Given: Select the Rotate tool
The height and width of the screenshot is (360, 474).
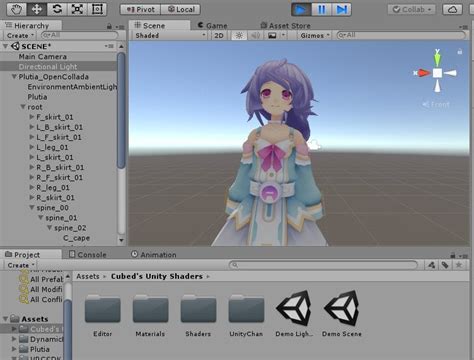Looking at the screenshot, I should pyautogui.click(x=57, y=9).
